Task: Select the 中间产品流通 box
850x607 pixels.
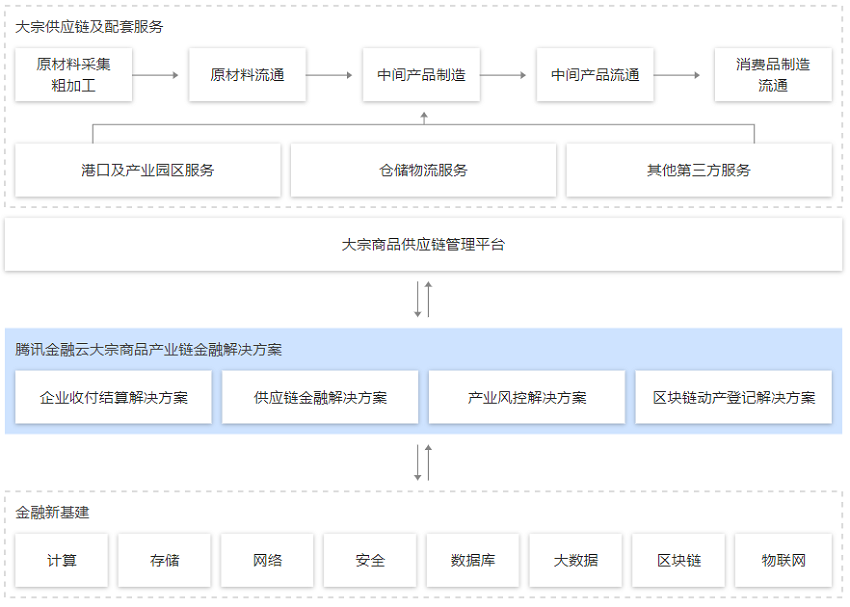Action: pos(595,75)
